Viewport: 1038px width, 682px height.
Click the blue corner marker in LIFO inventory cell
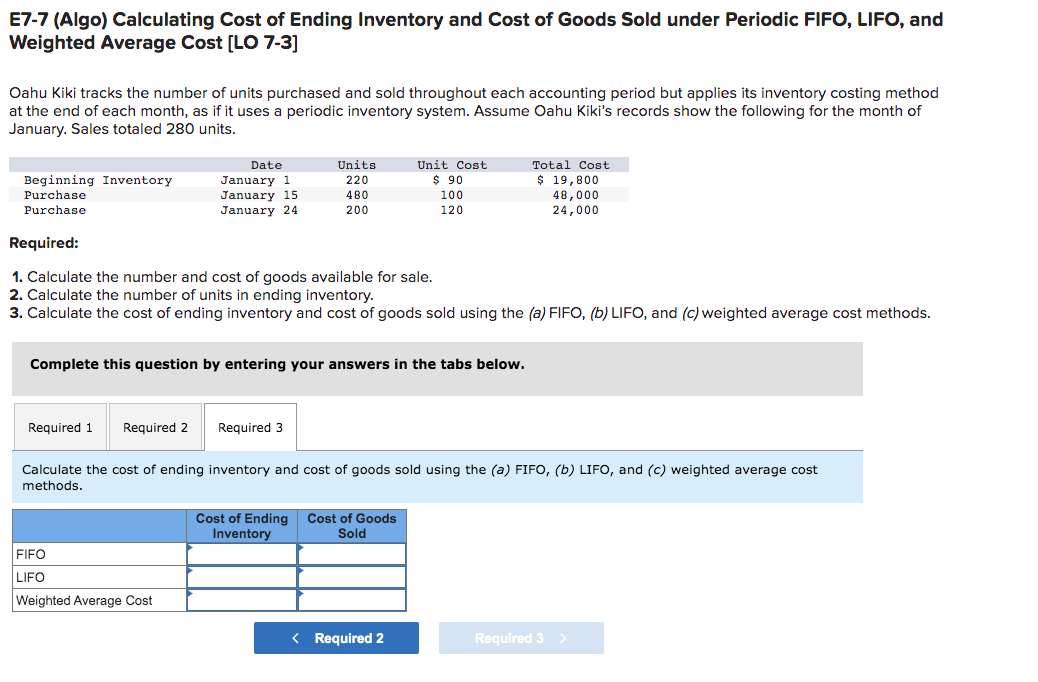(189, 569)
